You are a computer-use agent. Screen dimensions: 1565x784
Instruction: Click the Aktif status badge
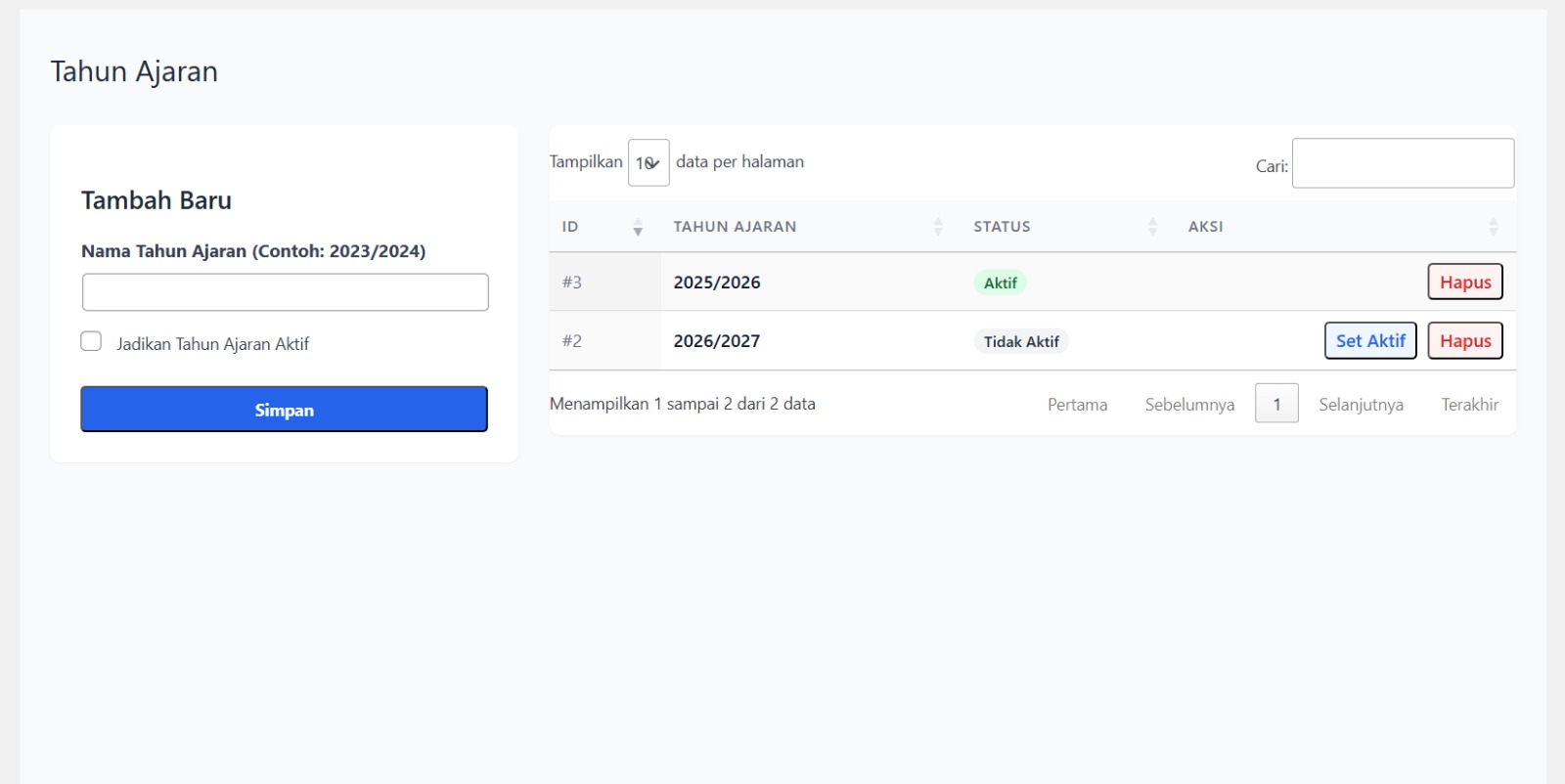[1000, 283]
